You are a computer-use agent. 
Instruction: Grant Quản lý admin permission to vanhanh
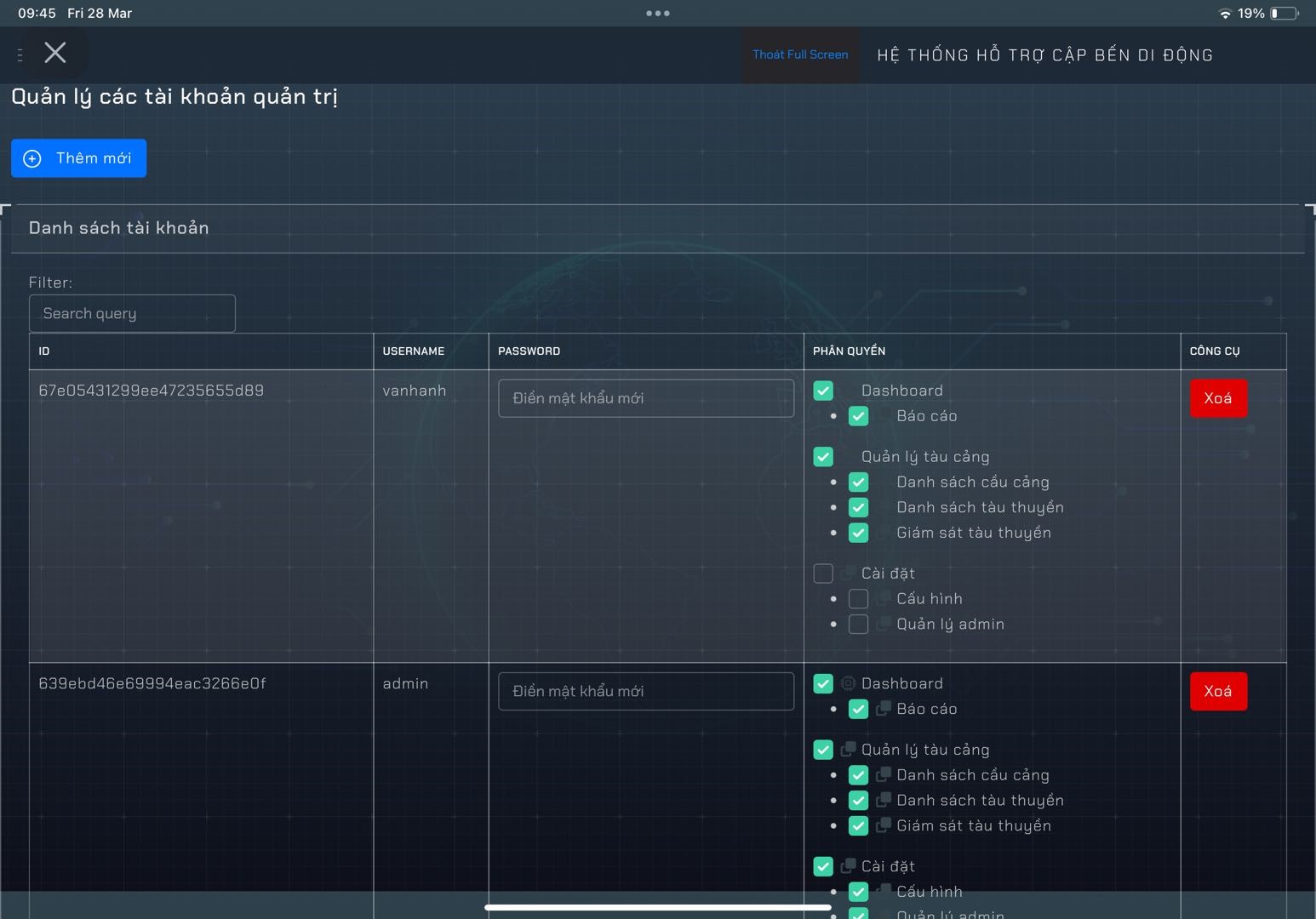[858, 625]
